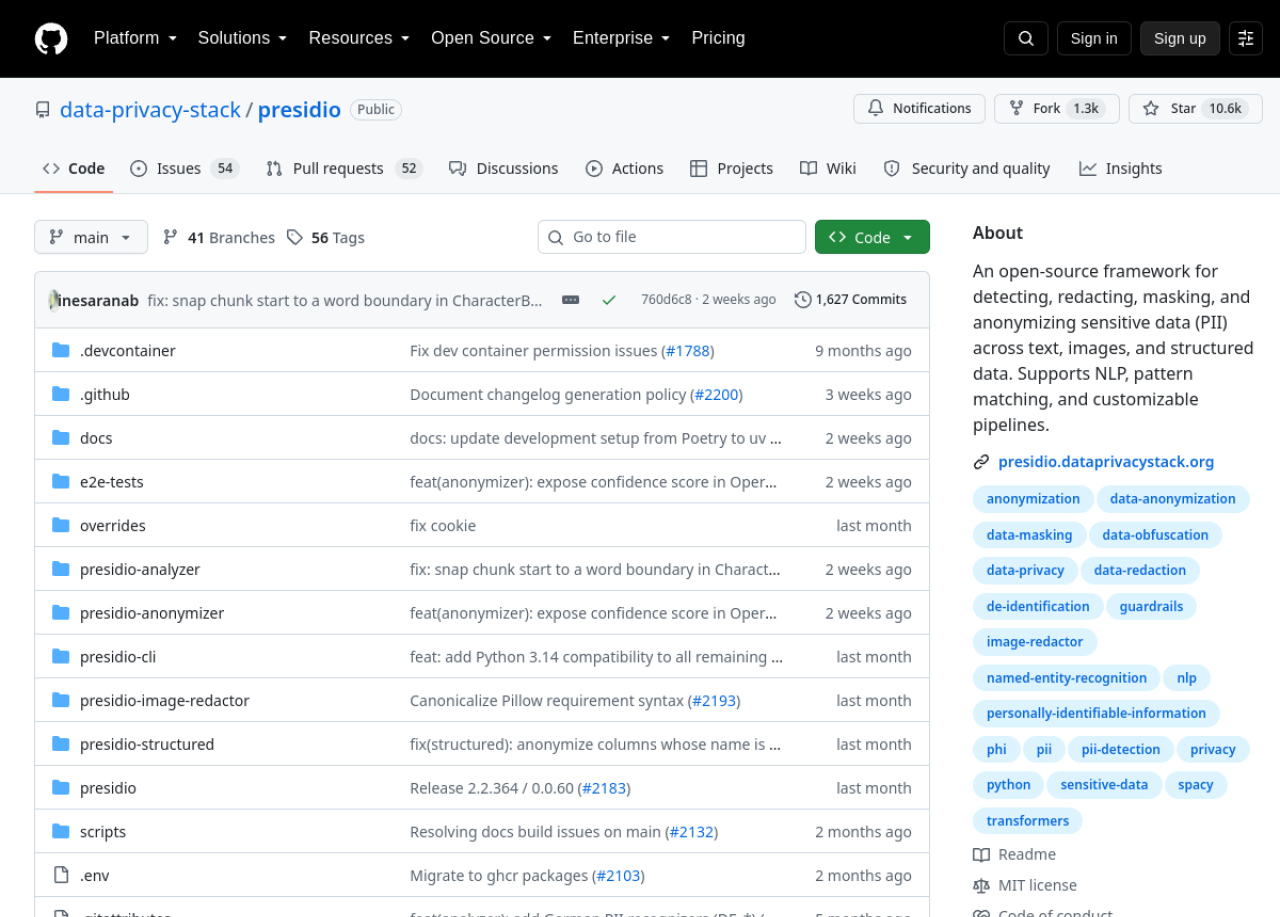Open the appearance settings icon in header

pyautogui.click(x=1246, y=38)
